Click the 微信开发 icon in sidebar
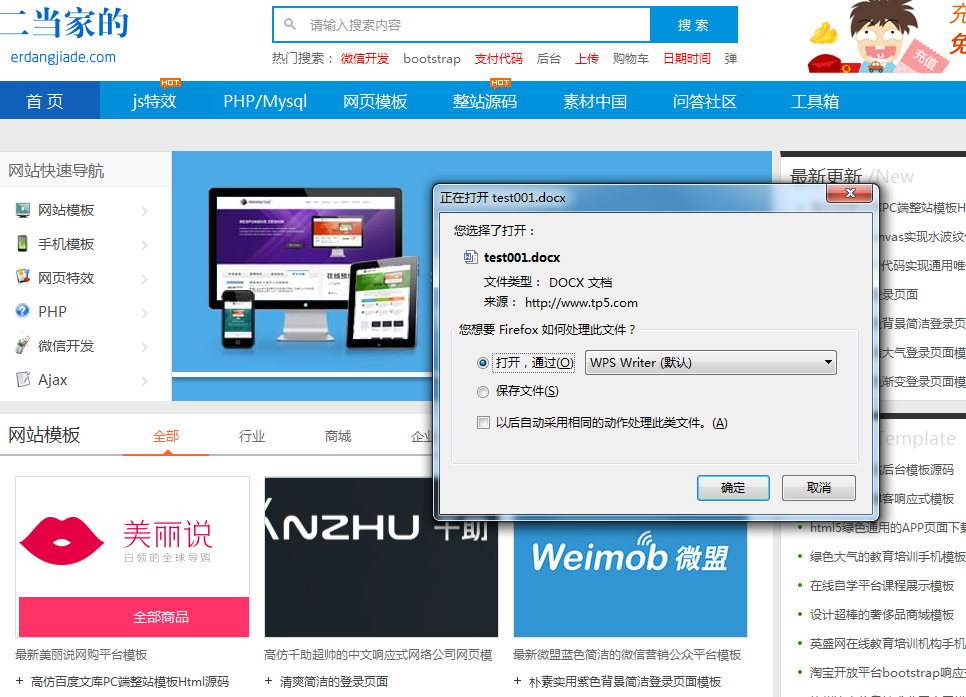The image size is (966, 697). [22, 344]
